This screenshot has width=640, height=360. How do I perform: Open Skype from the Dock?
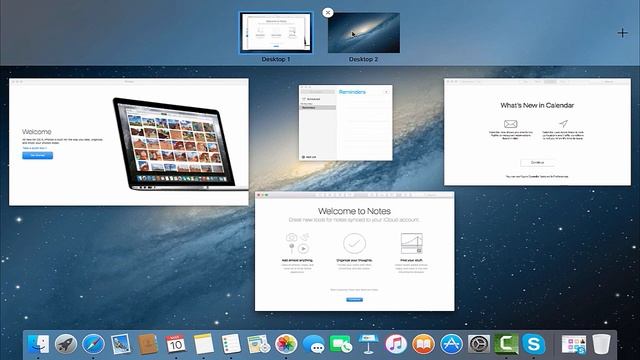(x=533, y=344)
